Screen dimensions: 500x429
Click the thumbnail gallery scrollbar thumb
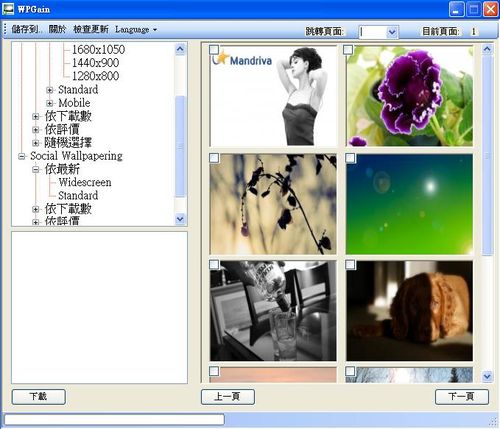pos(487,156)
